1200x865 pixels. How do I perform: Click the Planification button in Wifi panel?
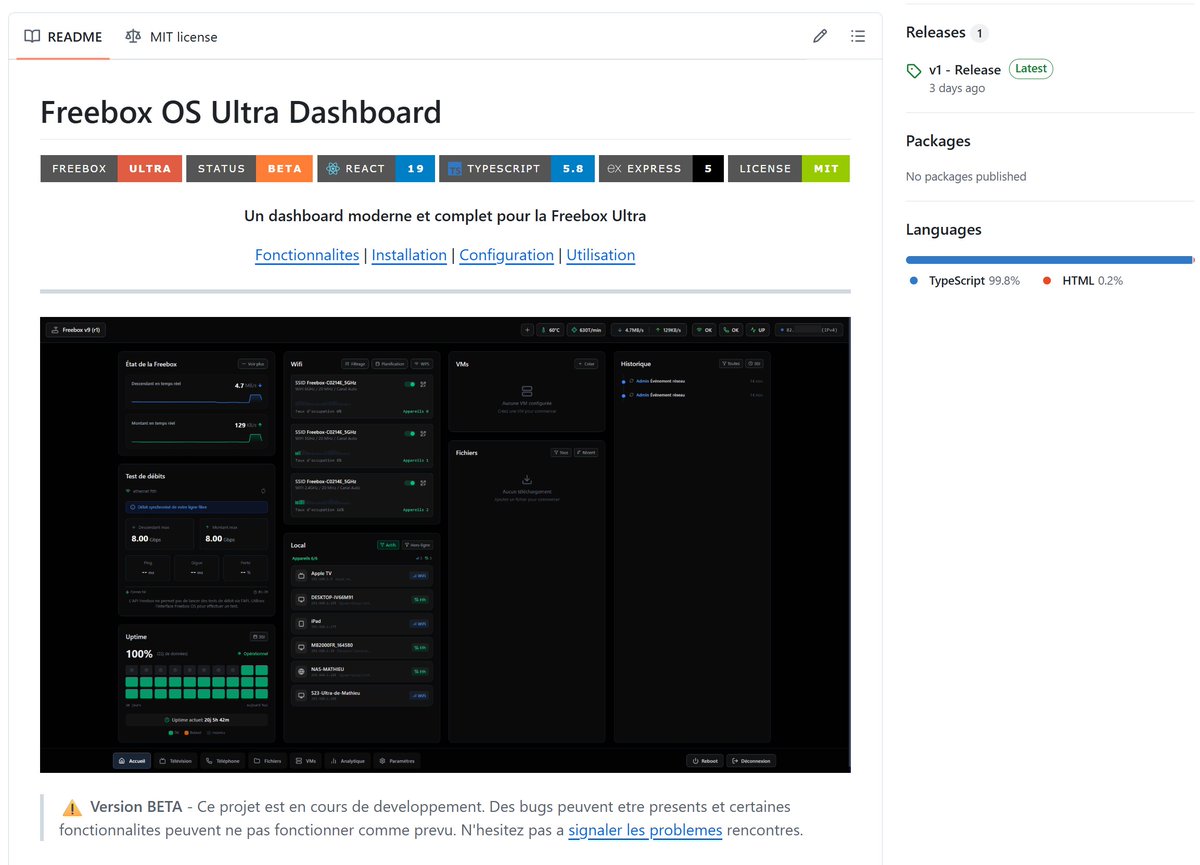[389, 364]
